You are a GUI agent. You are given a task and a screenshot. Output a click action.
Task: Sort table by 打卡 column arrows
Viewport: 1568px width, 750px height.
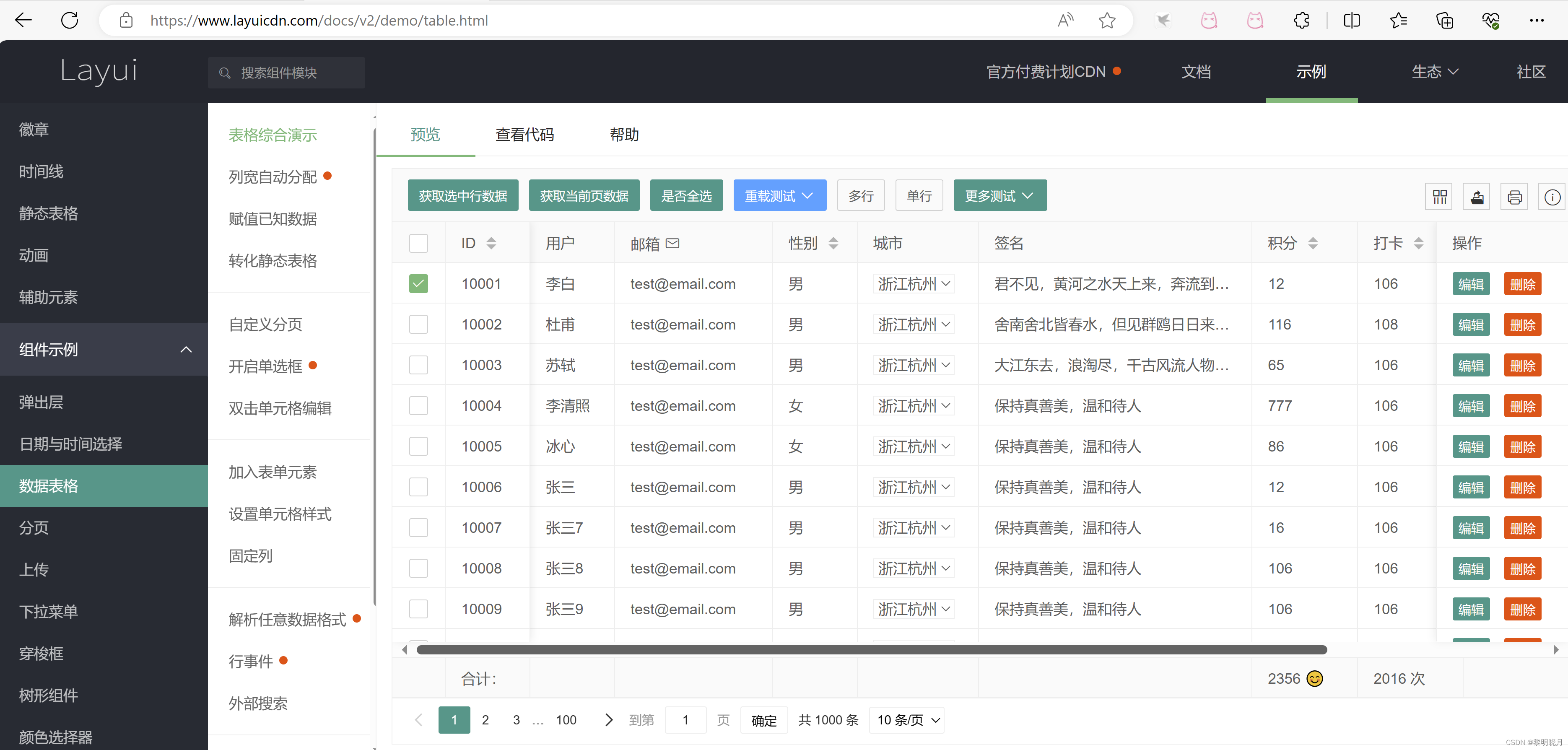pyautogui.click(x=1418, y=244)
